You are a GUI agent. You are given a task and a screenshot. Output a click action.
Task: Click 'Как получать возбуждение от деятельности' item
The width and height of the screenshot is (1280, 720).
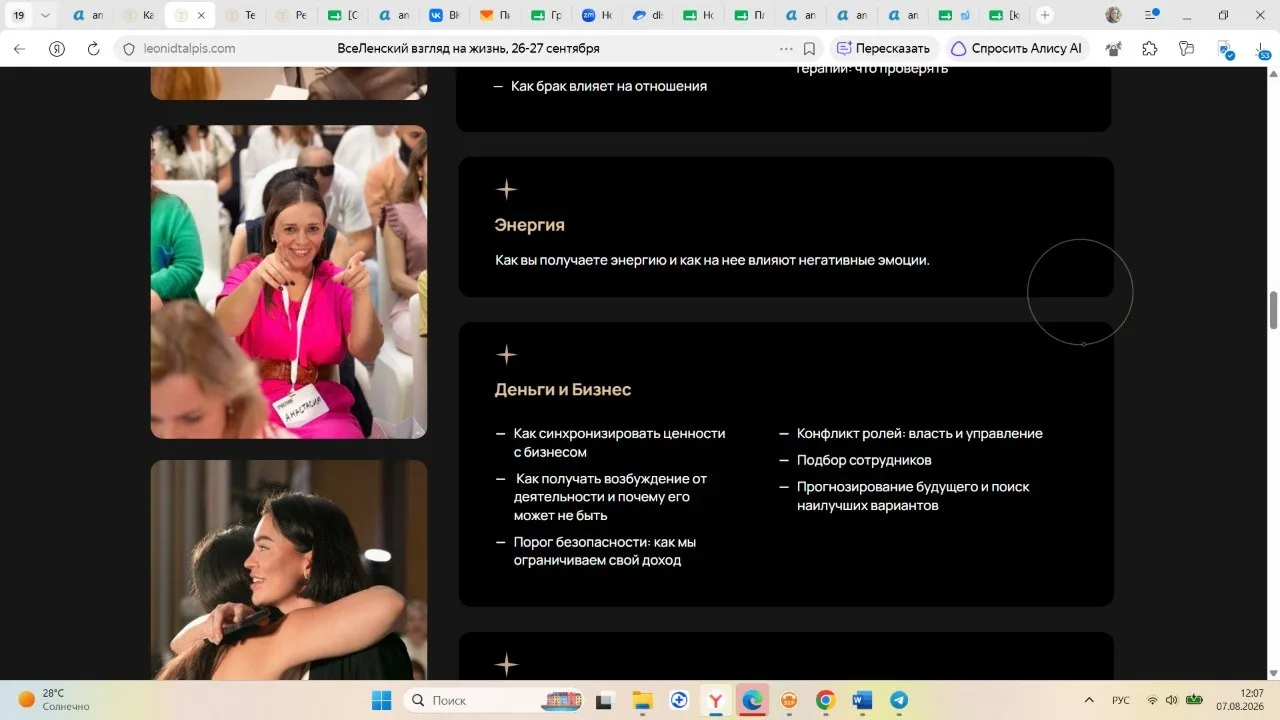pyautogui.click(x=610, y=497)
